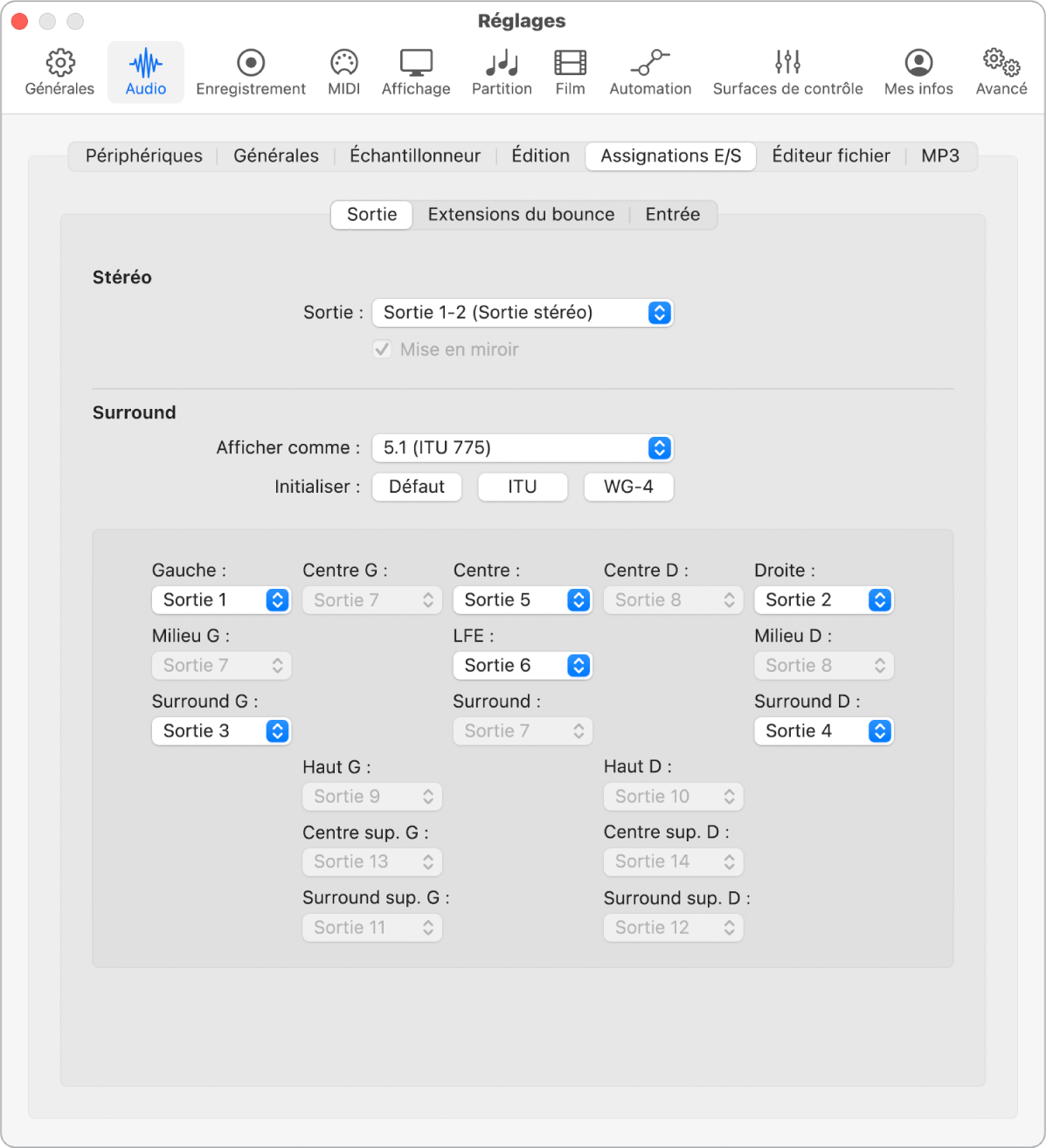The height and width of the screenshot is (1148, 1046).
Task: Open the MIDI settings icon
Action: click(x=343, y=71)
